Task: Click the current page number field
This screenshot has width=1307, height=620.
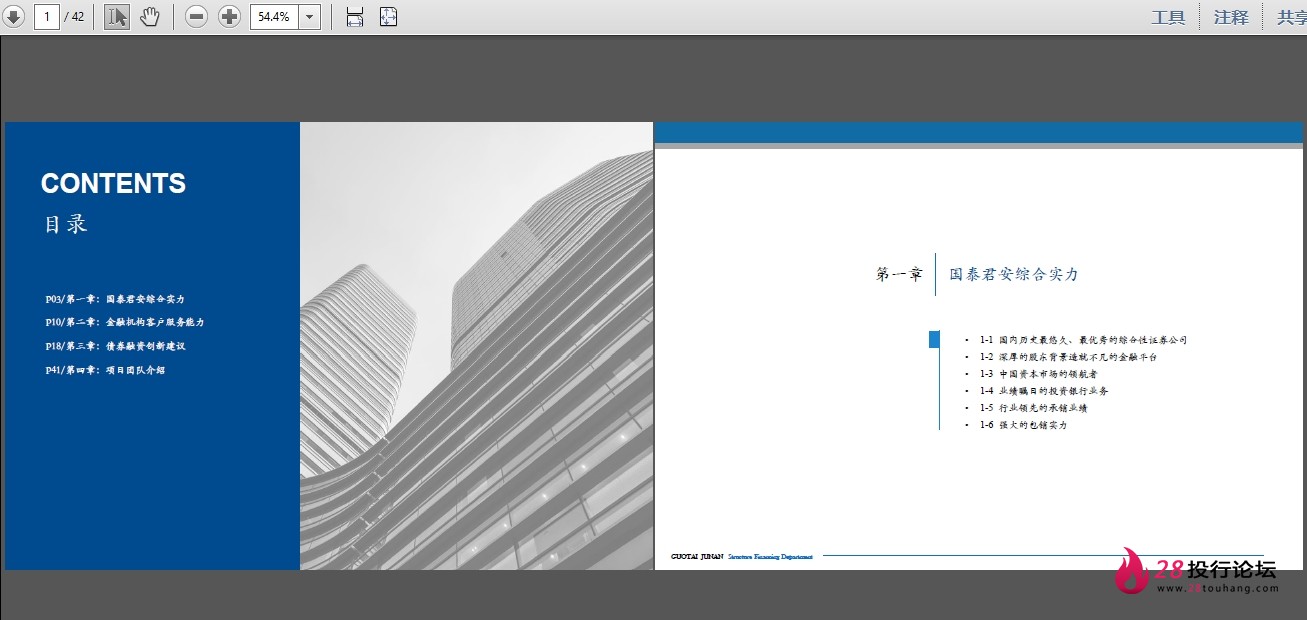Action: (x=47, y=17)
